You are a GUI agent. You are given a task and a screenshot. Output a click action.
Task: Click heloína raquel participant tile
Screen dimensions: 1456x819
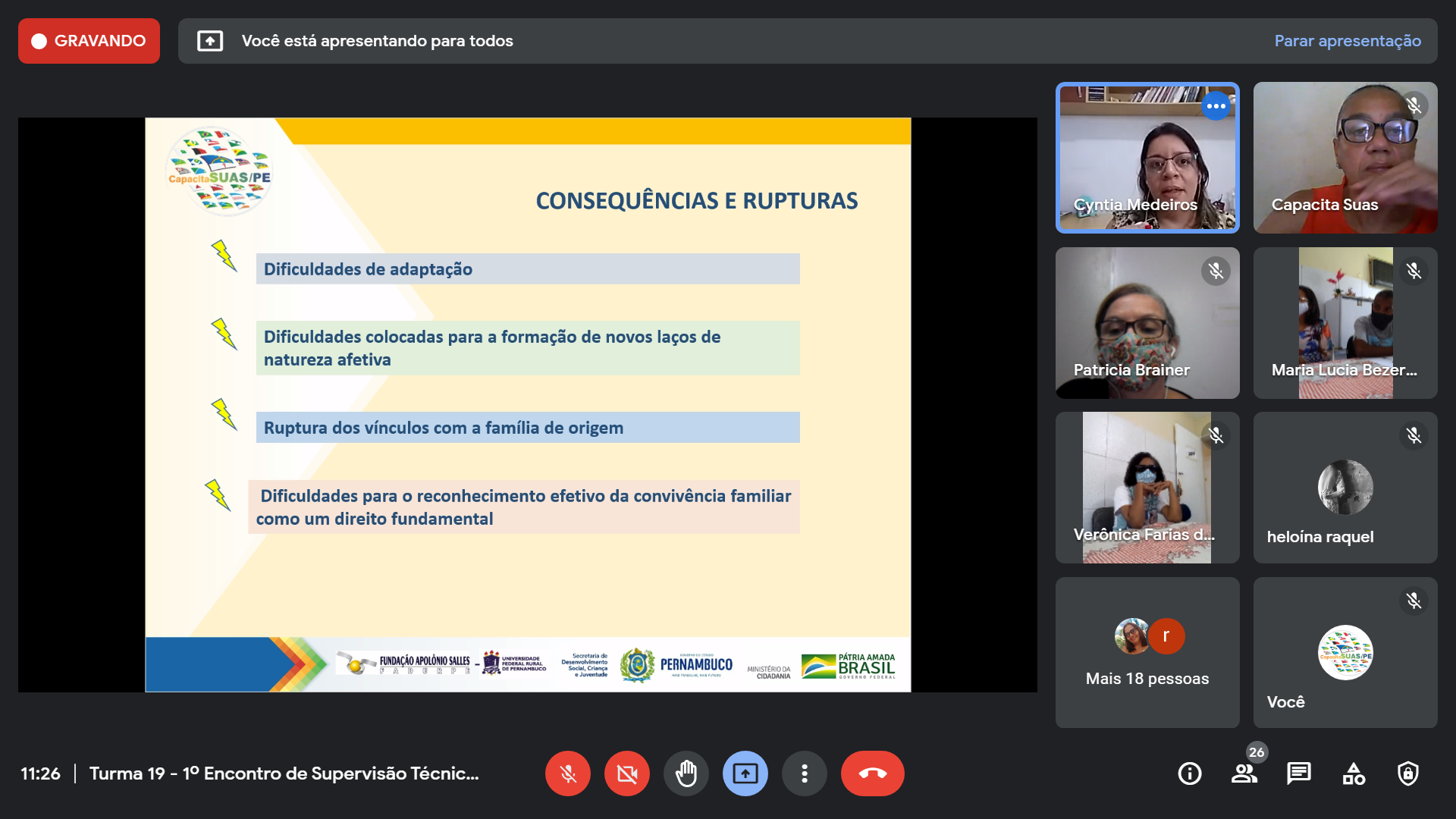1345,488
